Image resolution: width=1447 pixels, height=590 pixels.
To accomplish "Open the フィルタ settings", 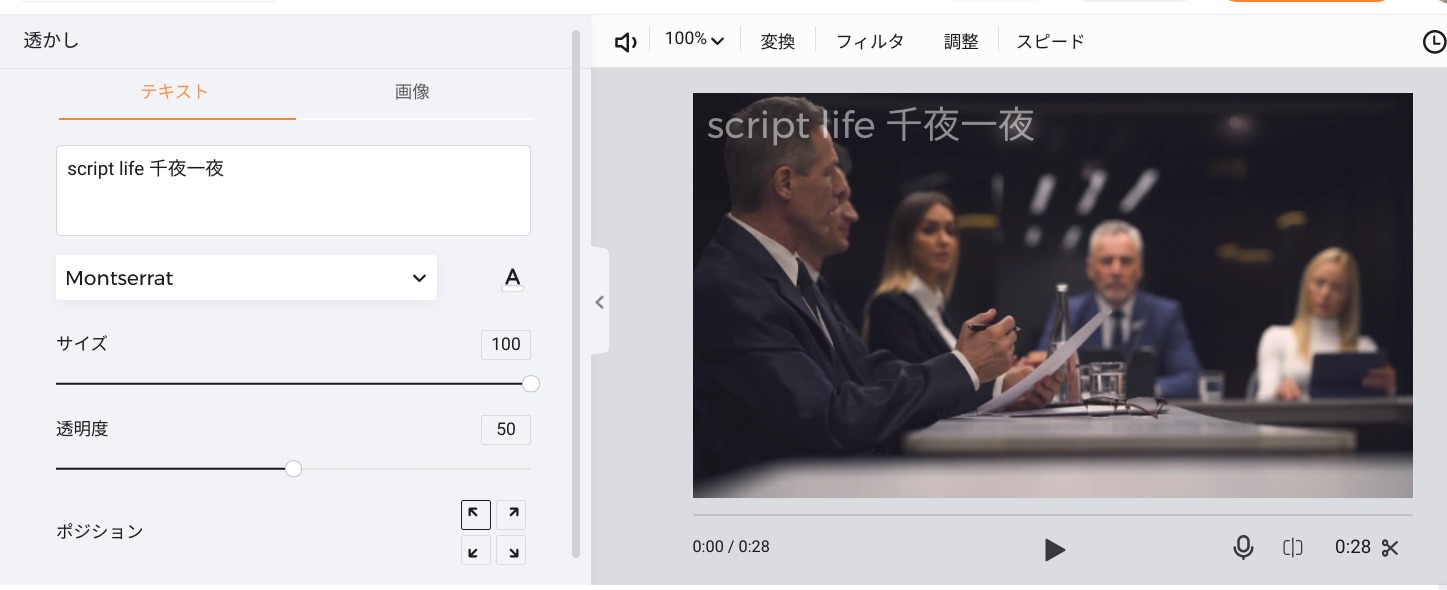I will [869, 42].
